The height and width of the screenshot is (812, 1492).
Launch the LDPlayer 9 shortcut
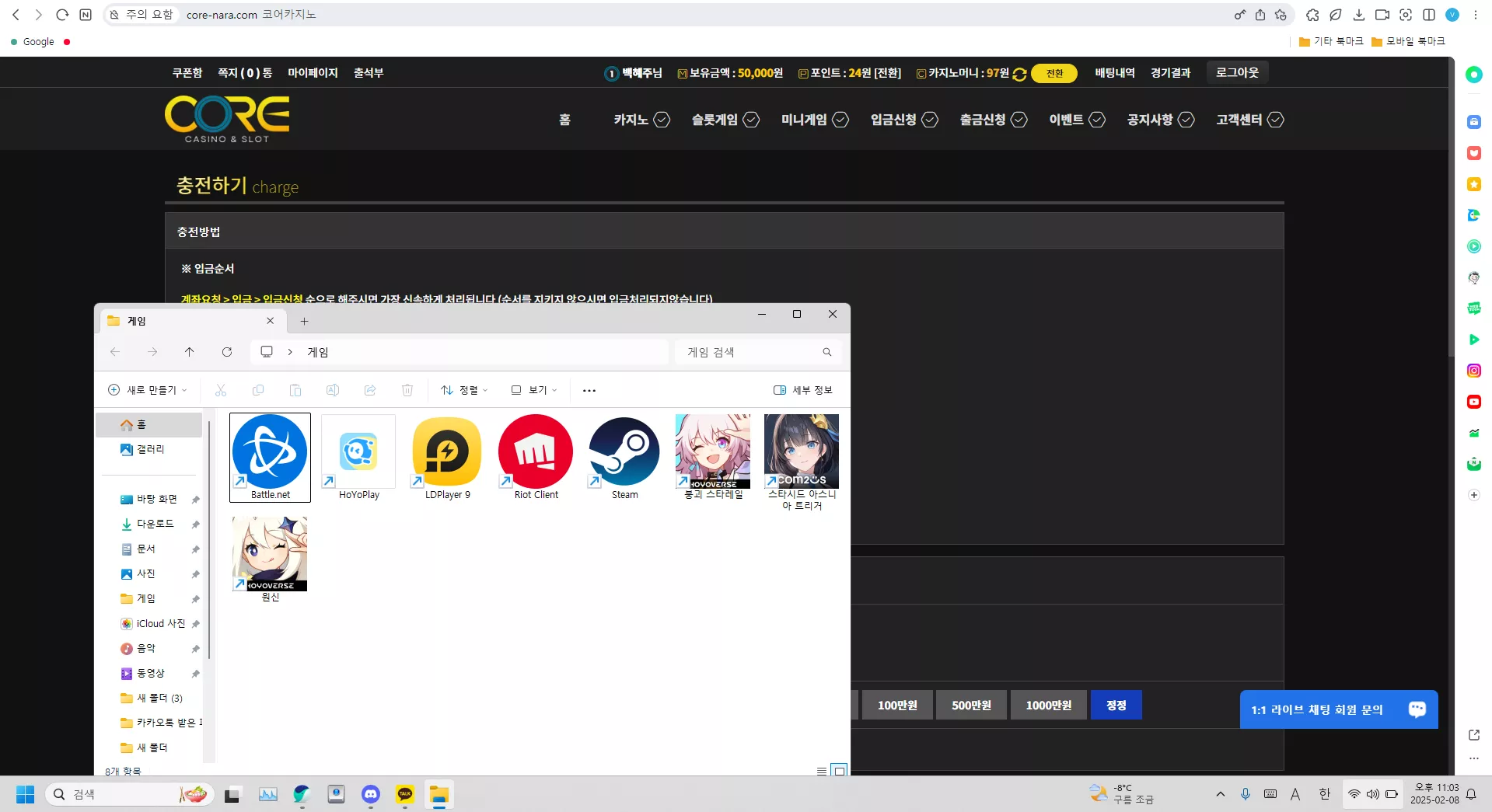(447, 457)
